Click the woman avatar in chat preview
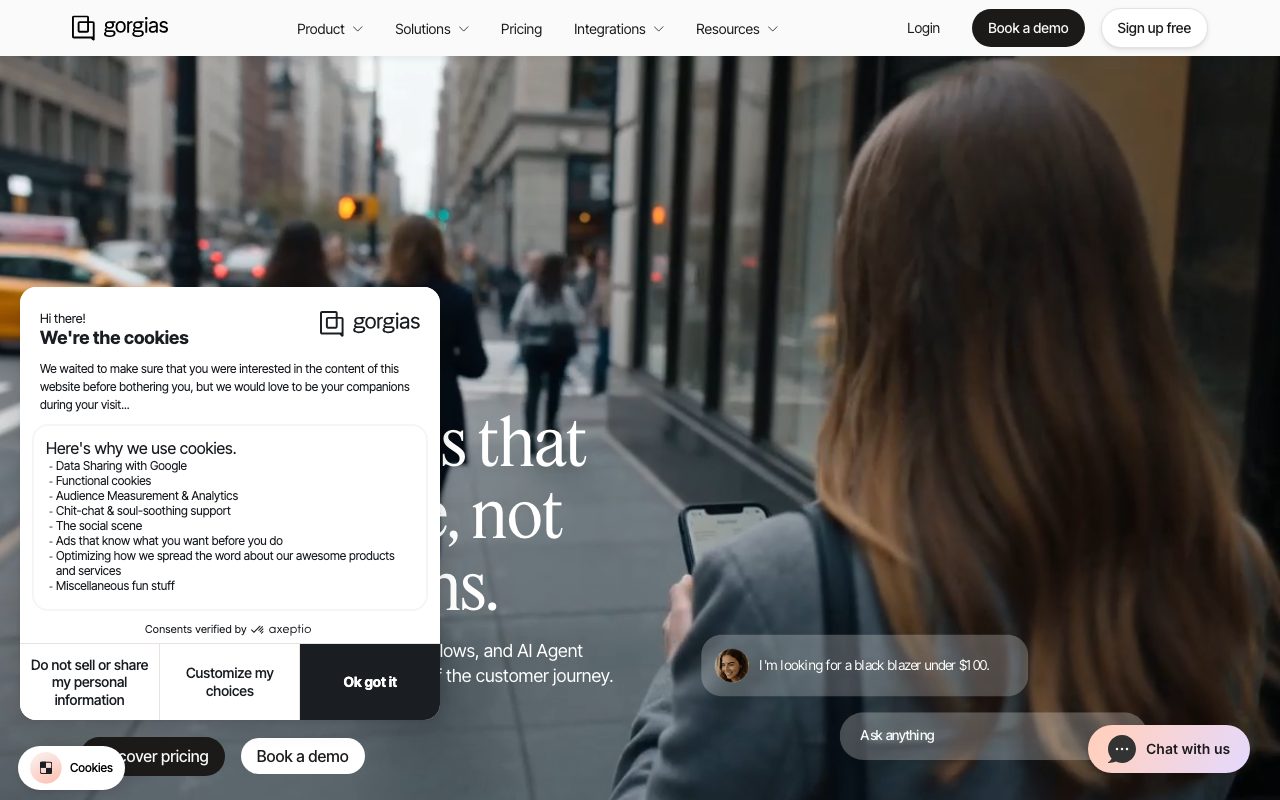 [x=732, y=665]
